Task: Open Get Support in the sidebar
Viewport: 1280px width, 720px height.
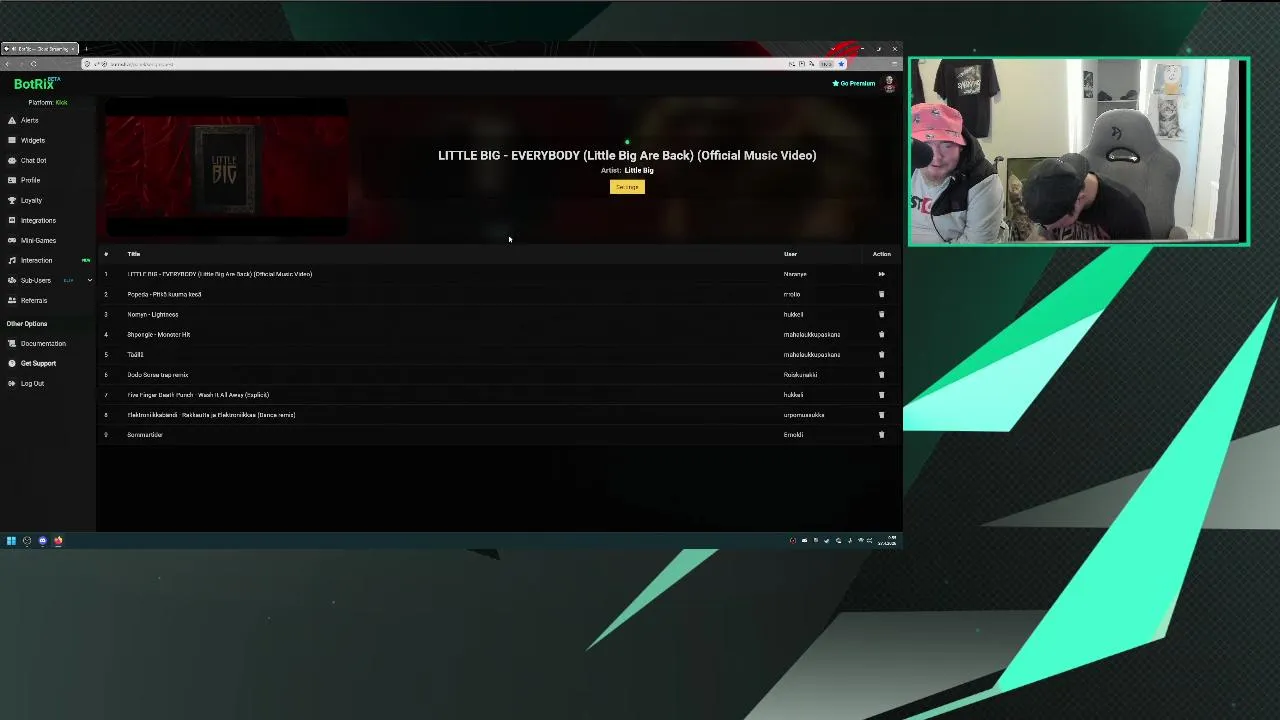Action: coord(38,363)
